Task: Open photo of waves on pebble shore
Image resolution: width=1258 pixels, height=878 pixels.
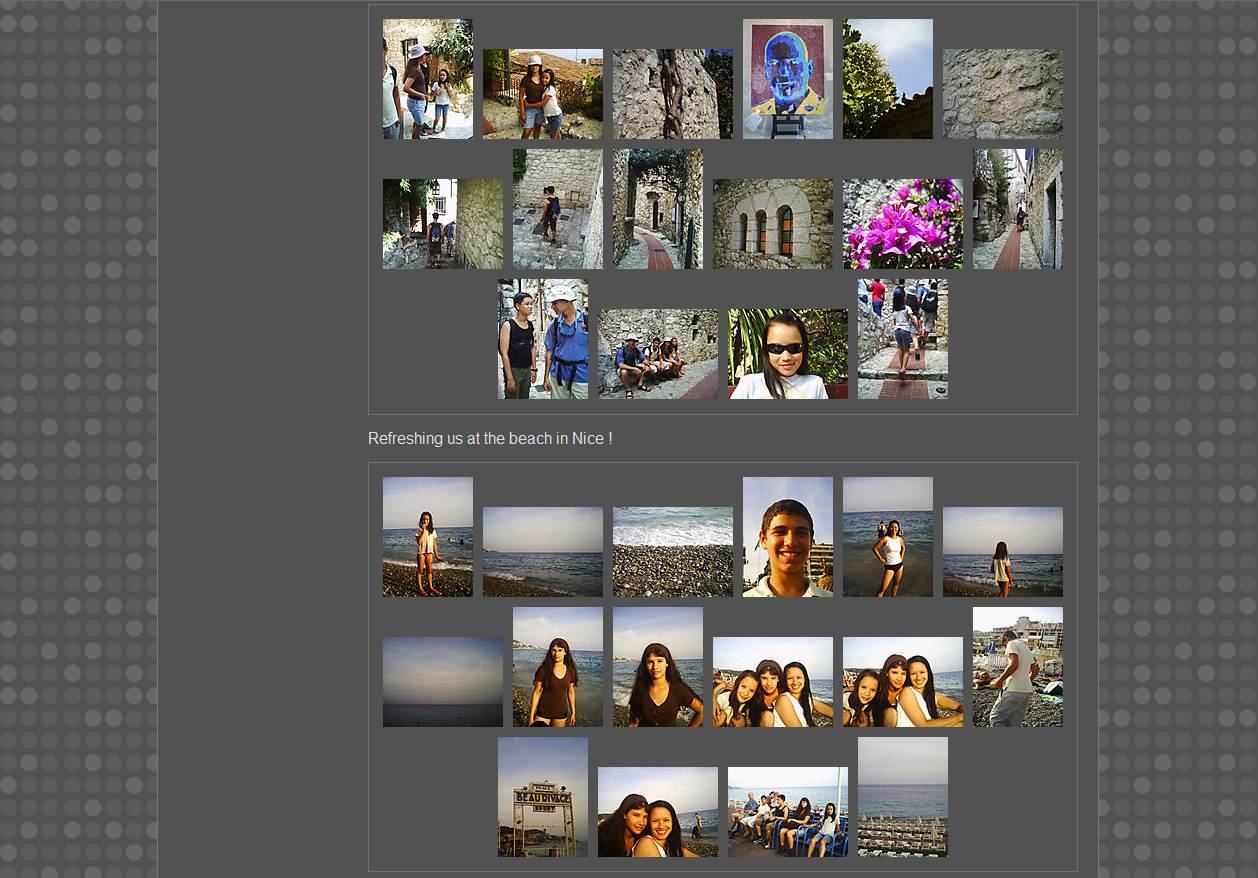Action: [672, 552]
